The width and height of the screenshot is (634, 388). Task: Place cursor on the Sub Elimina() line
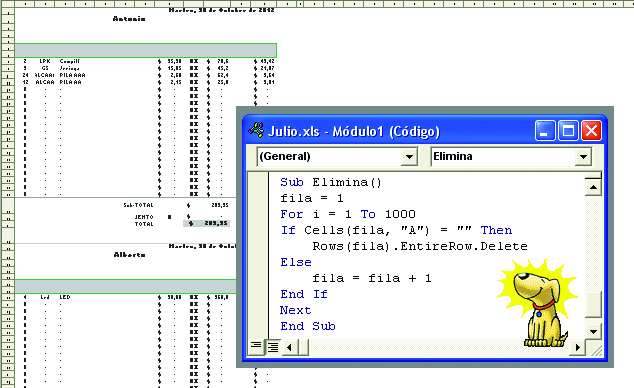click(x=331, y=182)
